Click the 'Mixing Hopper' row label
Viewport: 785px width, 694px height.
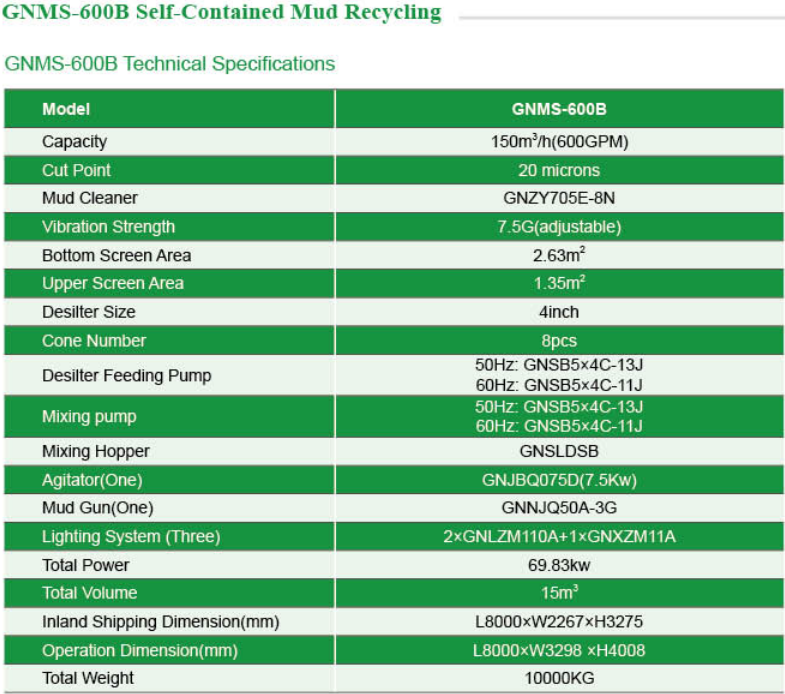click(x=96, y=452)
